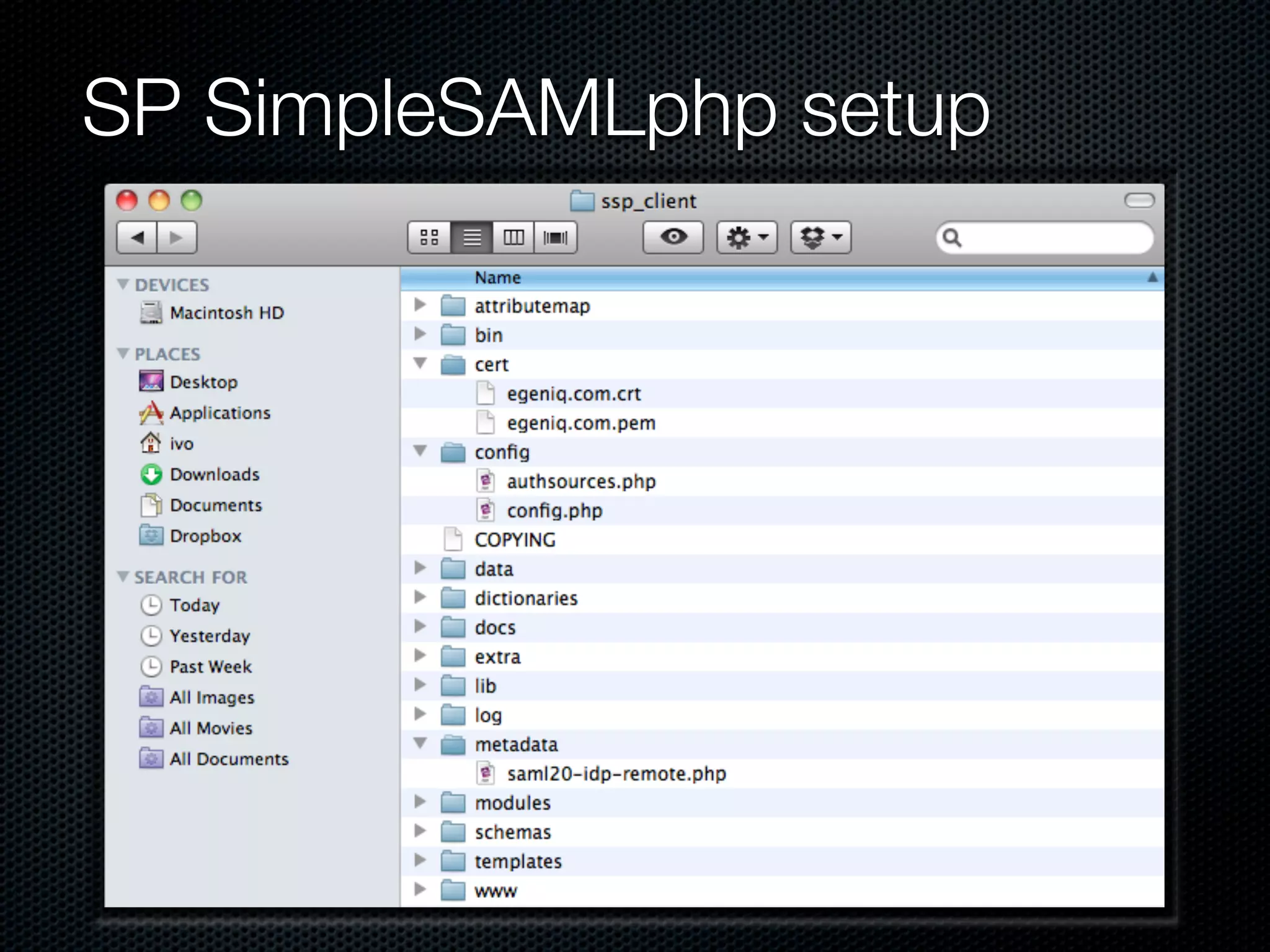Expand the modules folder
This screenshot has width=1270, height=952.
tap(420, 802)
